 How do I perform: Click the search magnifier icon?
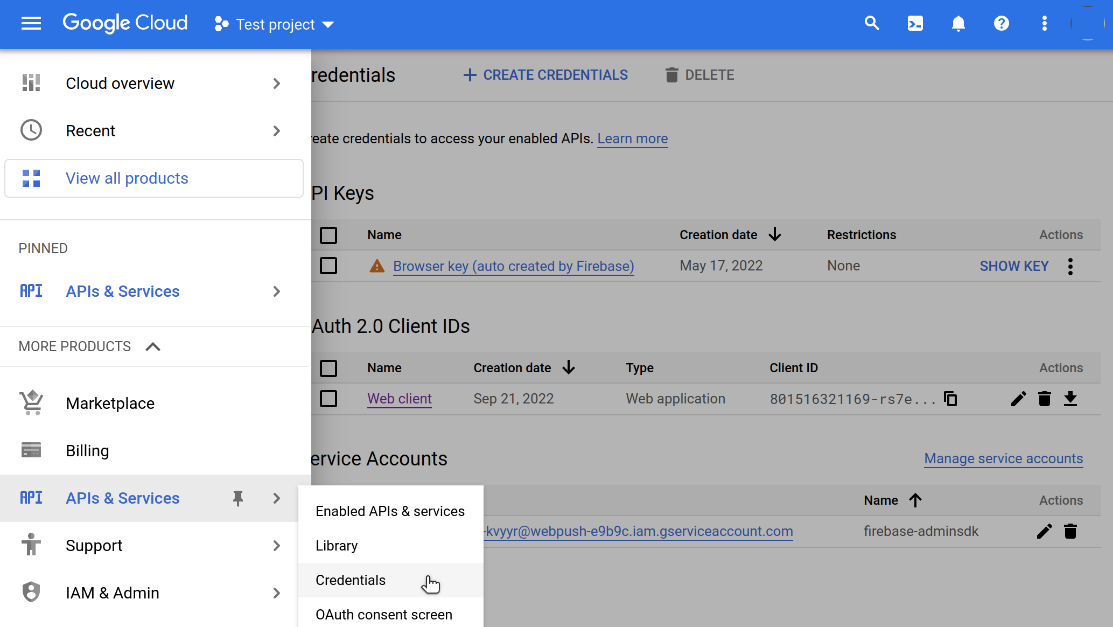[x=872, y=23]
